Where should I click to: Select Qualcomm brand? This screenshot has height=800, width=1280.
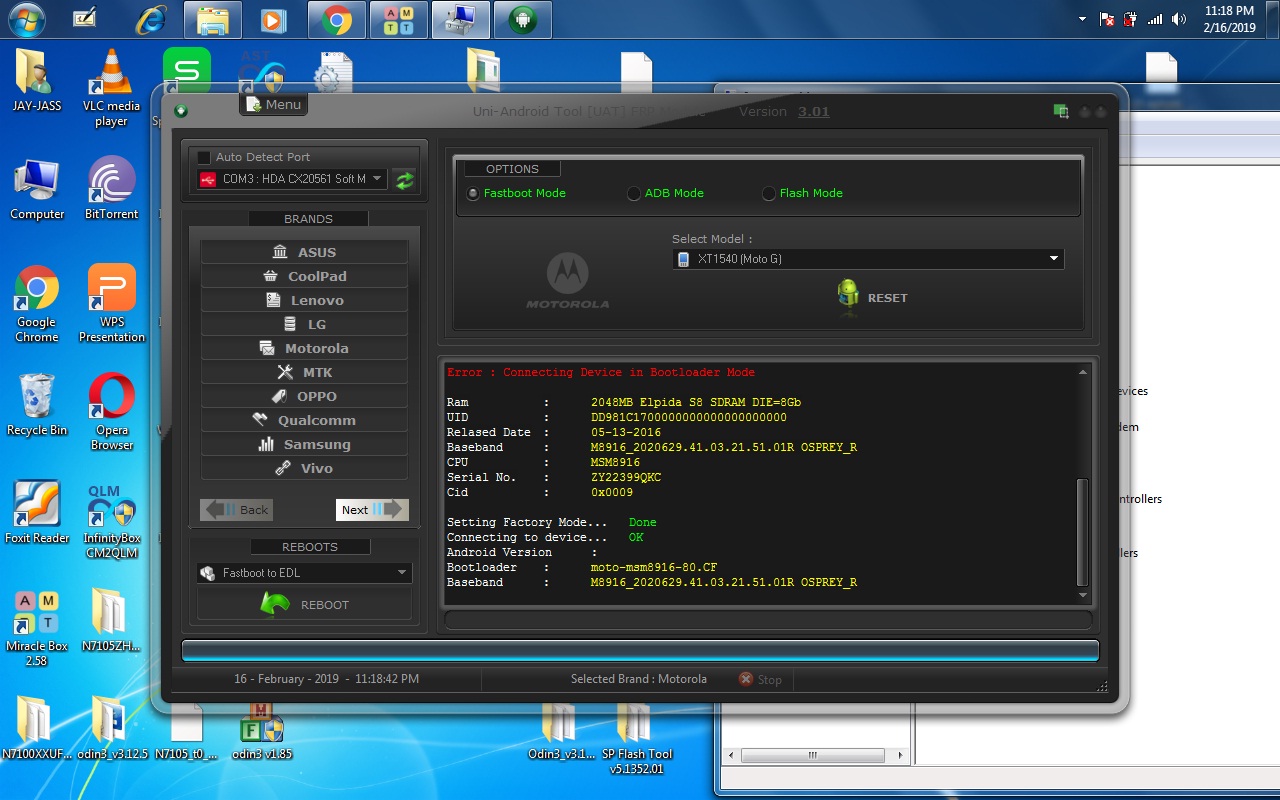(x=304, y=420)
